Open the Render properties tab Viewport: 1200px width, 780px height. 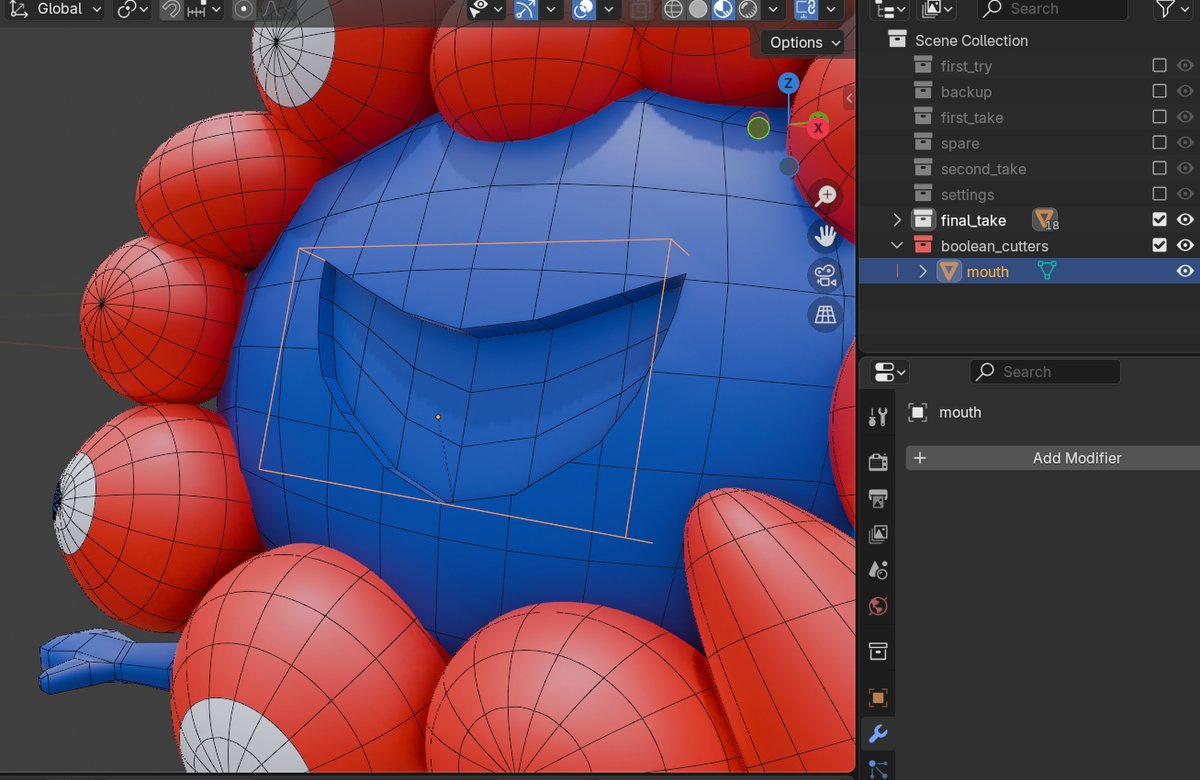tap(878, 462)
